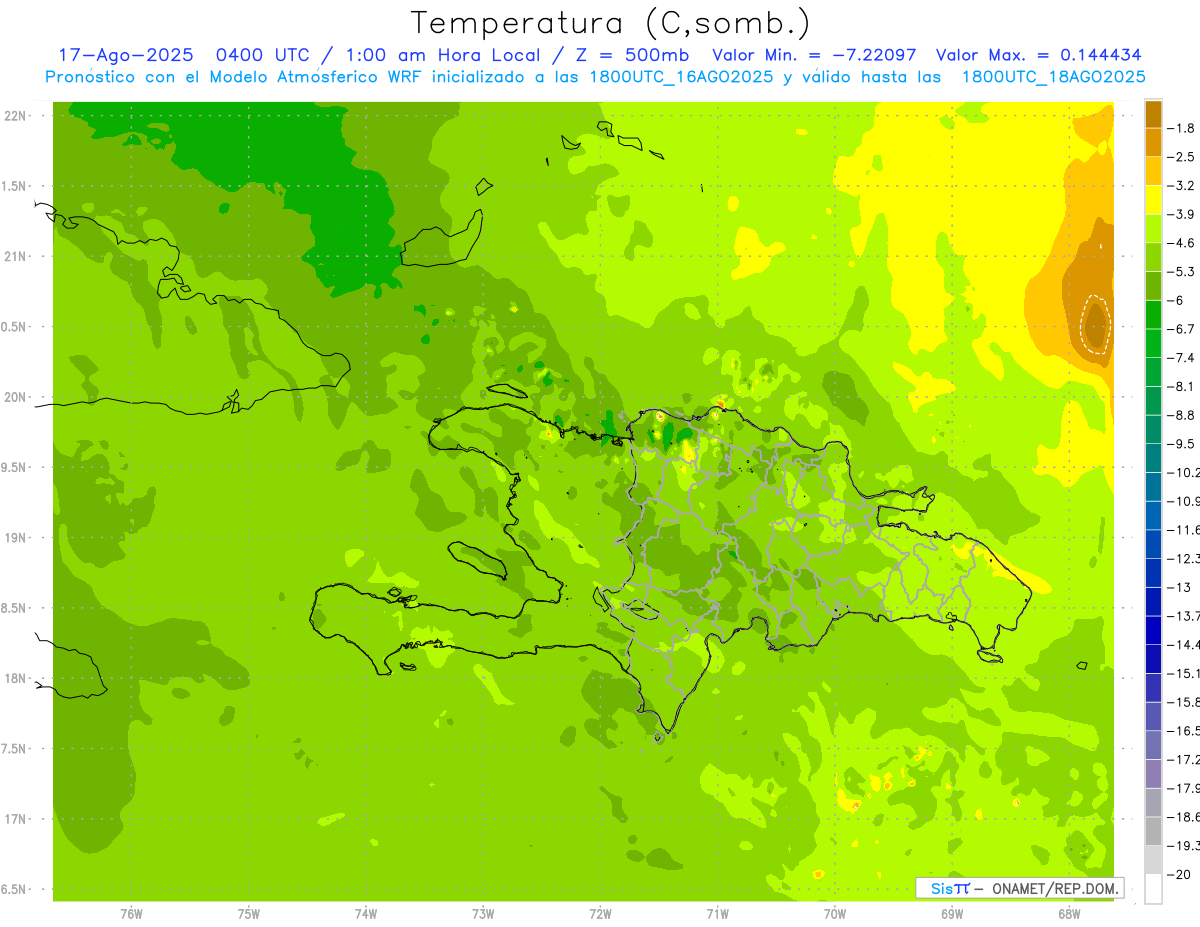The height and width of the screenshot is (927, 1200).
Task: Click the '-3.9' colorbar value
Action: [x=1182, y=214]
